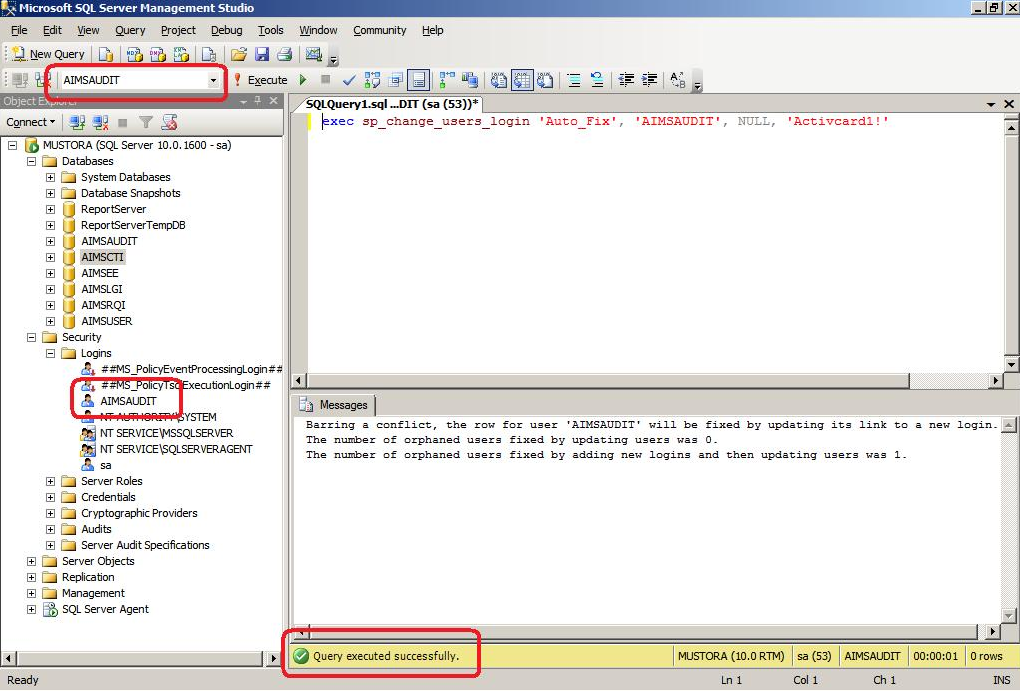Select the AIMSAUDIT login entry
1020x691 pixels.
click(128, 401)
